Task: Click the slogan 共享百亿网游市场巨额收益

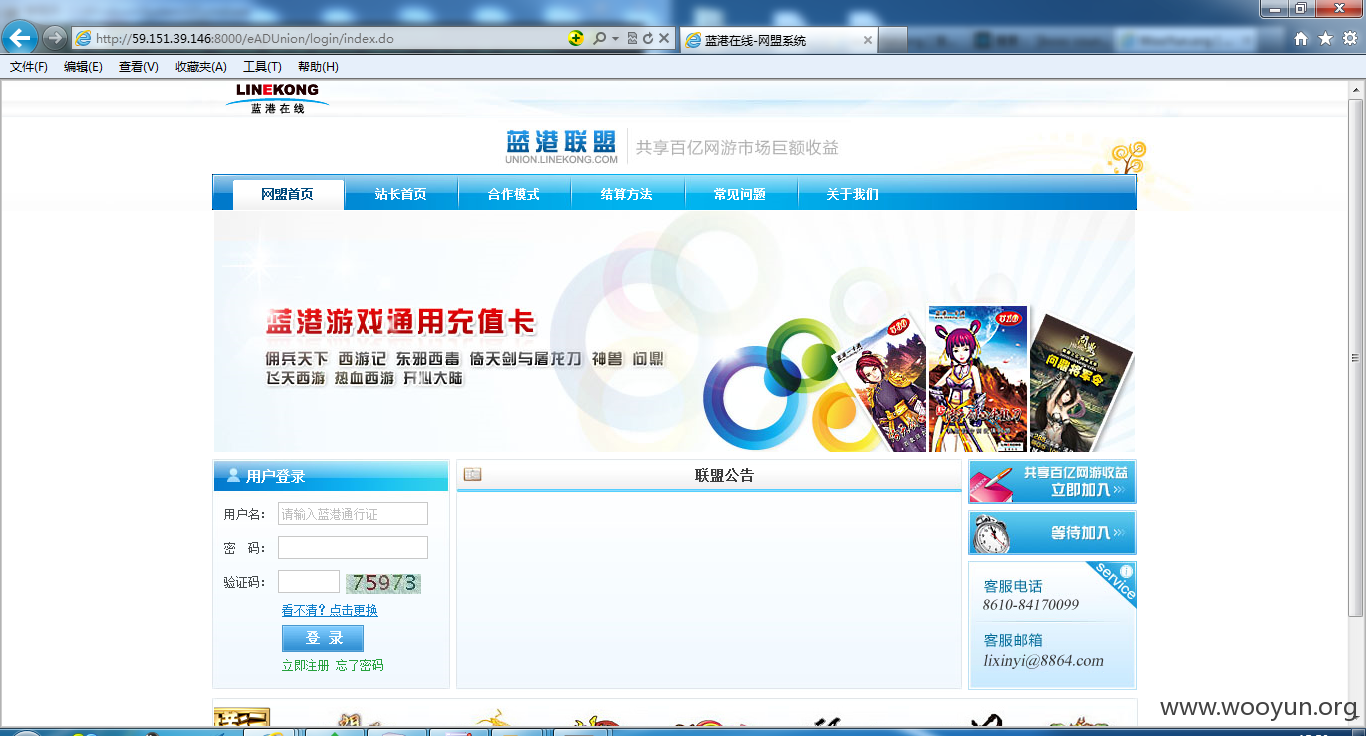Action: 737,148
